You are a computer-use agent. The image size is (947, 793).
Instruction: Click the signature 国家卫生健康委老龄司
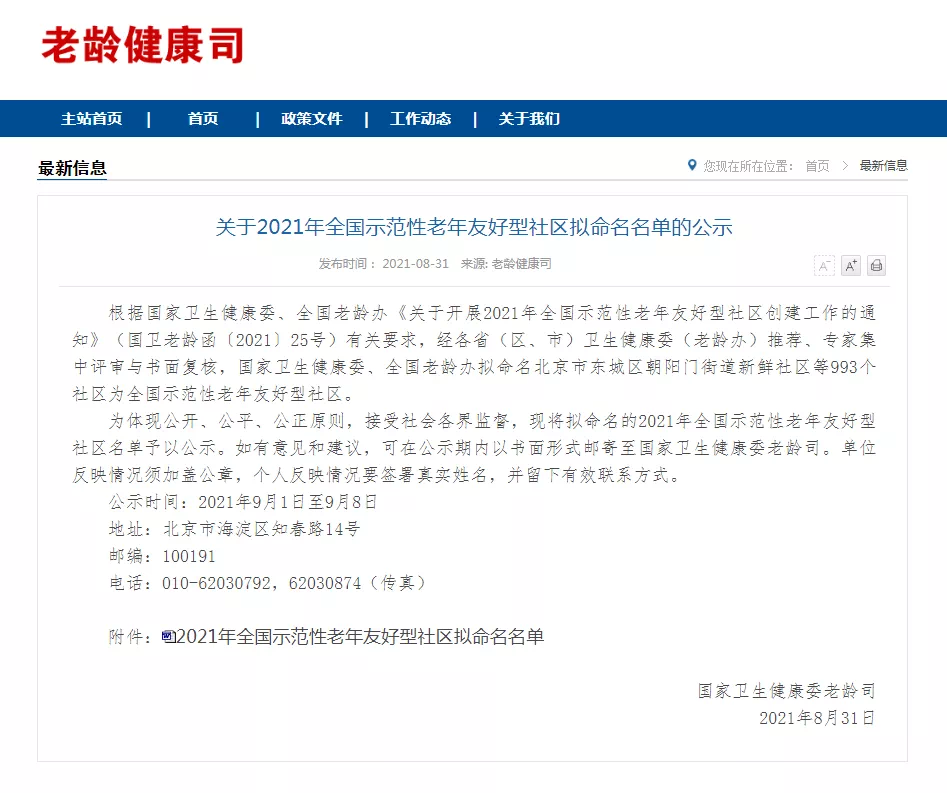786,691
